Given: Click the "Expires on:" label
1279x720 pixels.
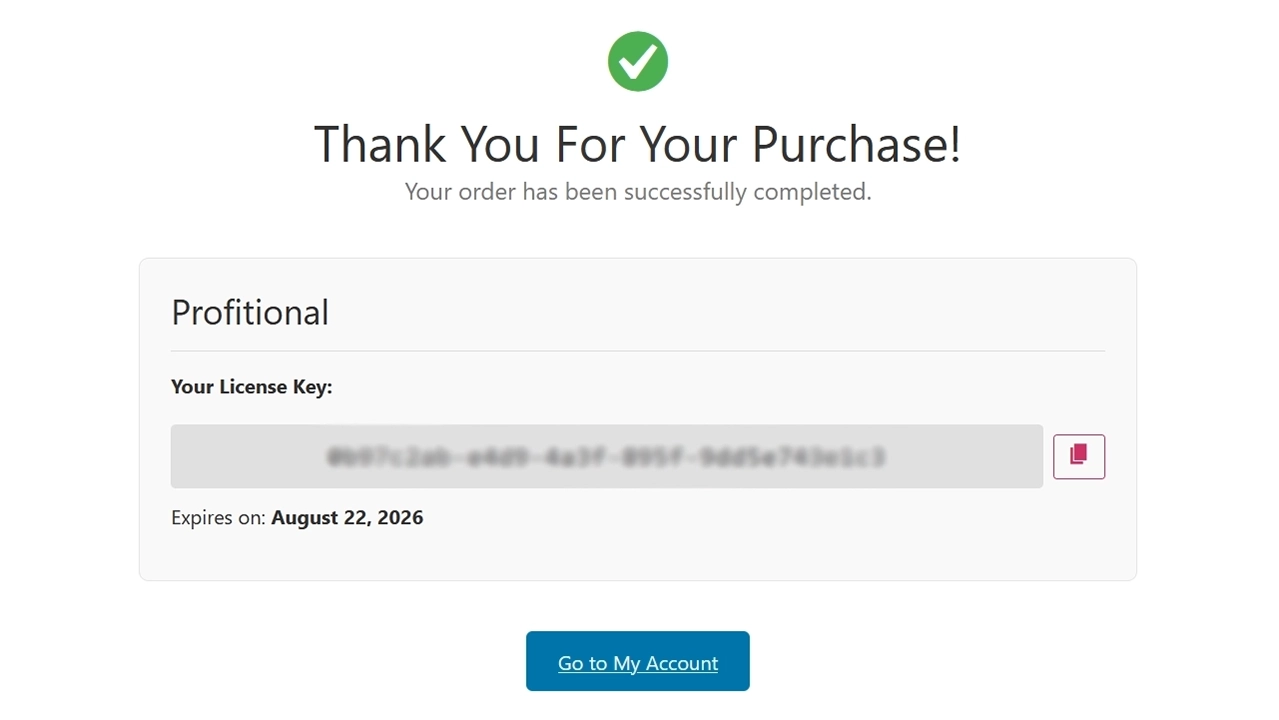Looking at the screenshot, I should [218, 518].
